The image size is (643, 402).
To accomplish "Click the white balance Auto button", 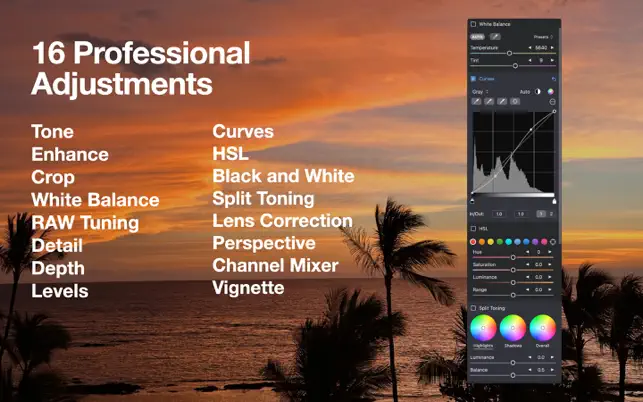I will click(477, 37).
